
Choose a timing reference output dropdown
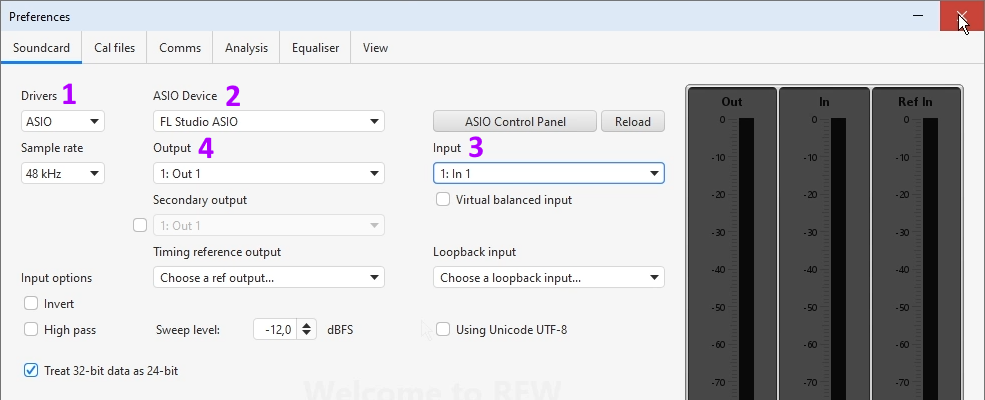coord(268,278)
